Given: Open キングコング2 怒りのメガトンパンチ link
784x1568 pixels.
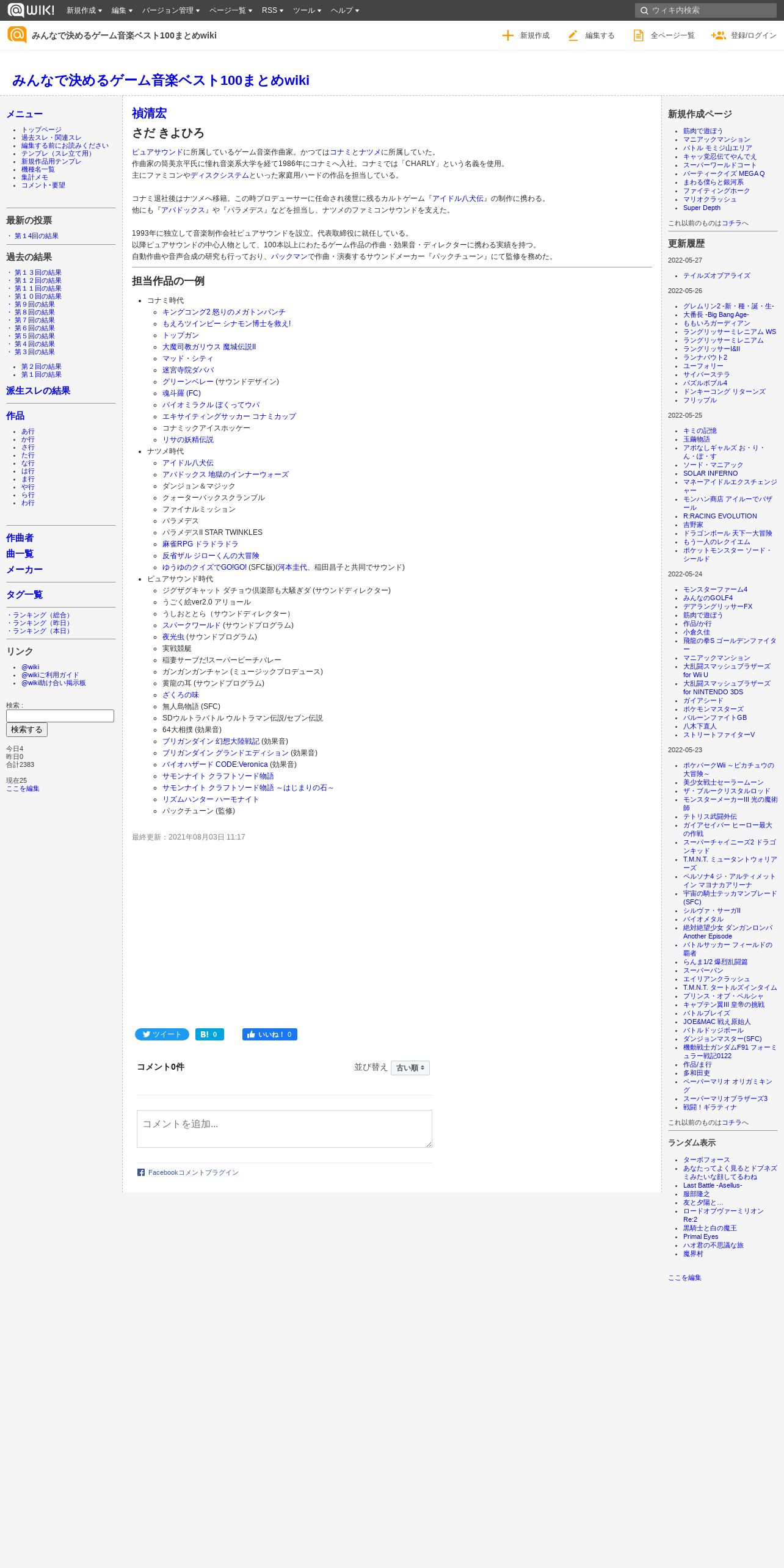Looking at the screenshot, I should (x=223, y=312).
